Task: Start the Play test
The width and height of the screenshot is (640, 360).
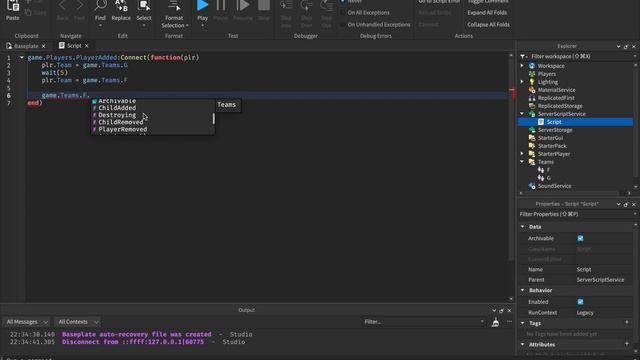Action: point(202,6)
